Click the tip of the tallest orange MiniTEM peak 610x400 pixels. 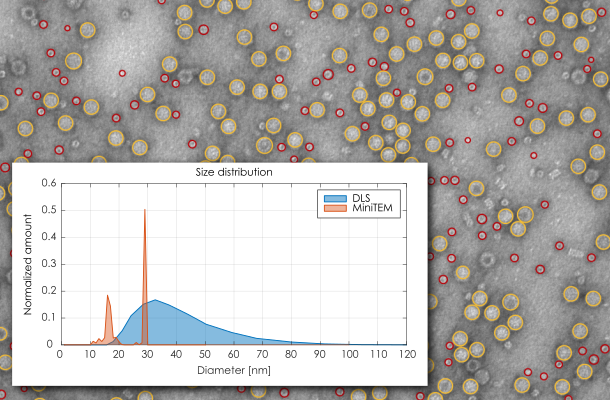[x=145, y=211]
